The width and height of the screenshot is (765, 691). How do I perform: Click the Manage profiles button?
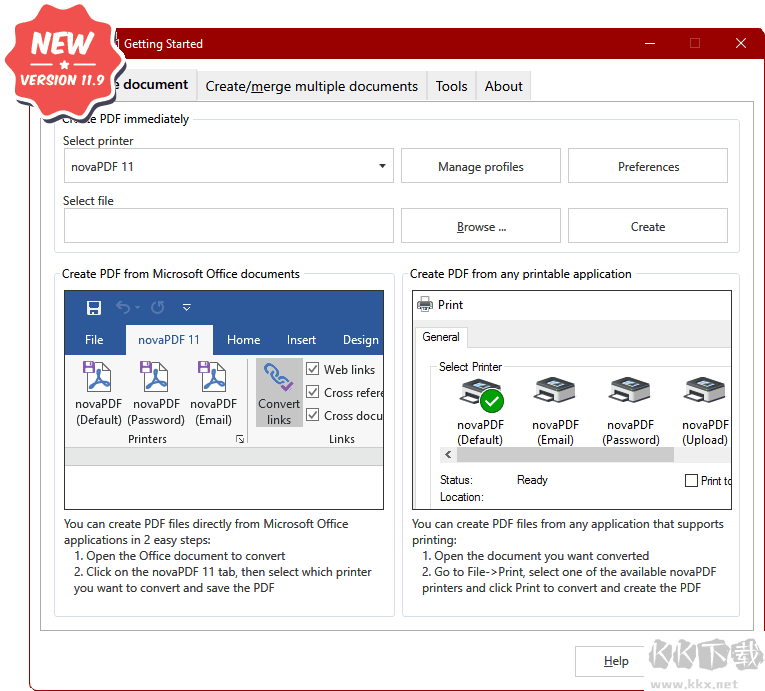click(480, 167)
